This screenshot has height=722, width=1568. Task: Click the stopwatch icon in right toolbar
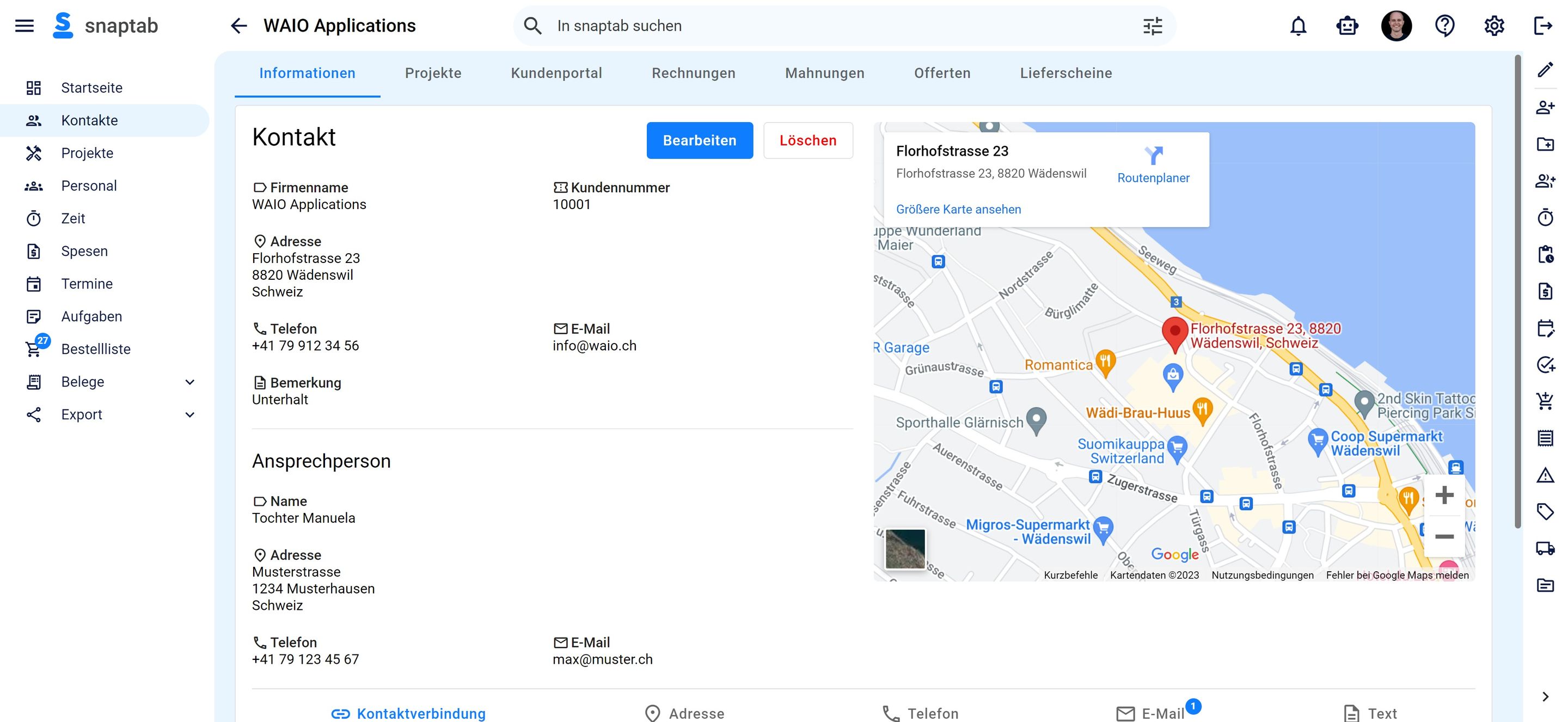click(1546, 217)
